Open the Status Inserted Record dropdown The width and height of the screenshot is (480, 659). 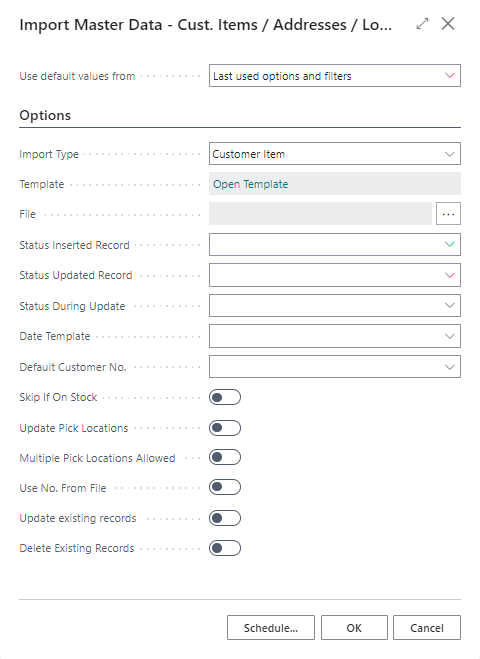[335, 245]
